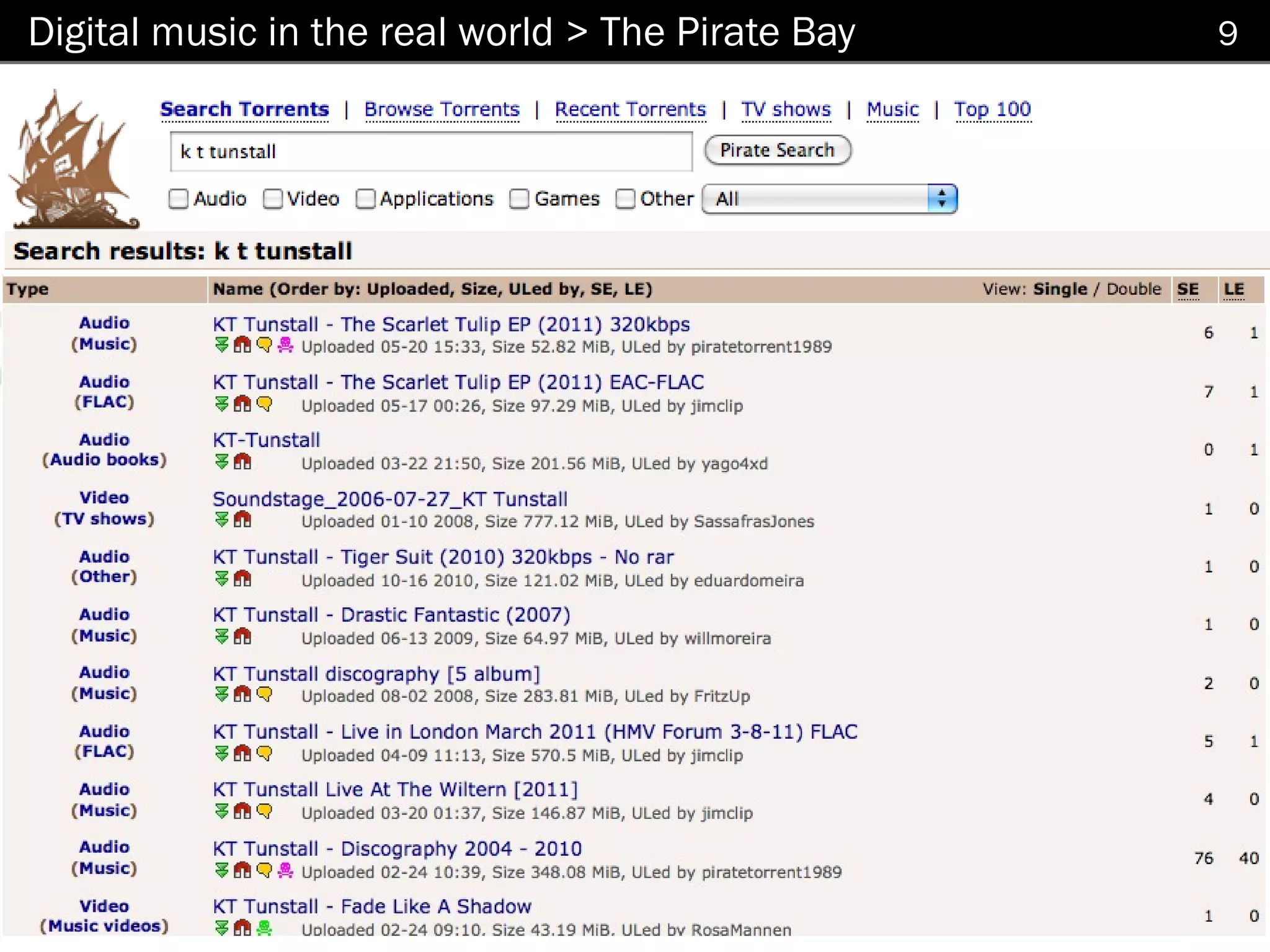Open KT Tunstall - The Scarlet Tulip EP 320kbps

tap(451, 324)
